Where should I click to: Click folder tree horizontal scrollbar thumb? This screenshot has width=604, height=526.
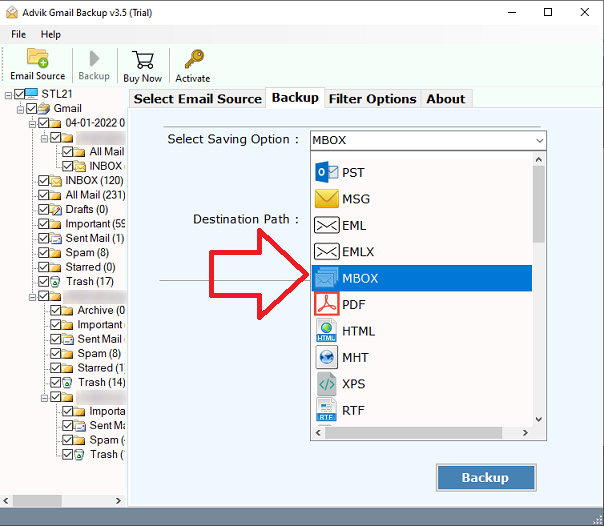click(x=37, y=501)
